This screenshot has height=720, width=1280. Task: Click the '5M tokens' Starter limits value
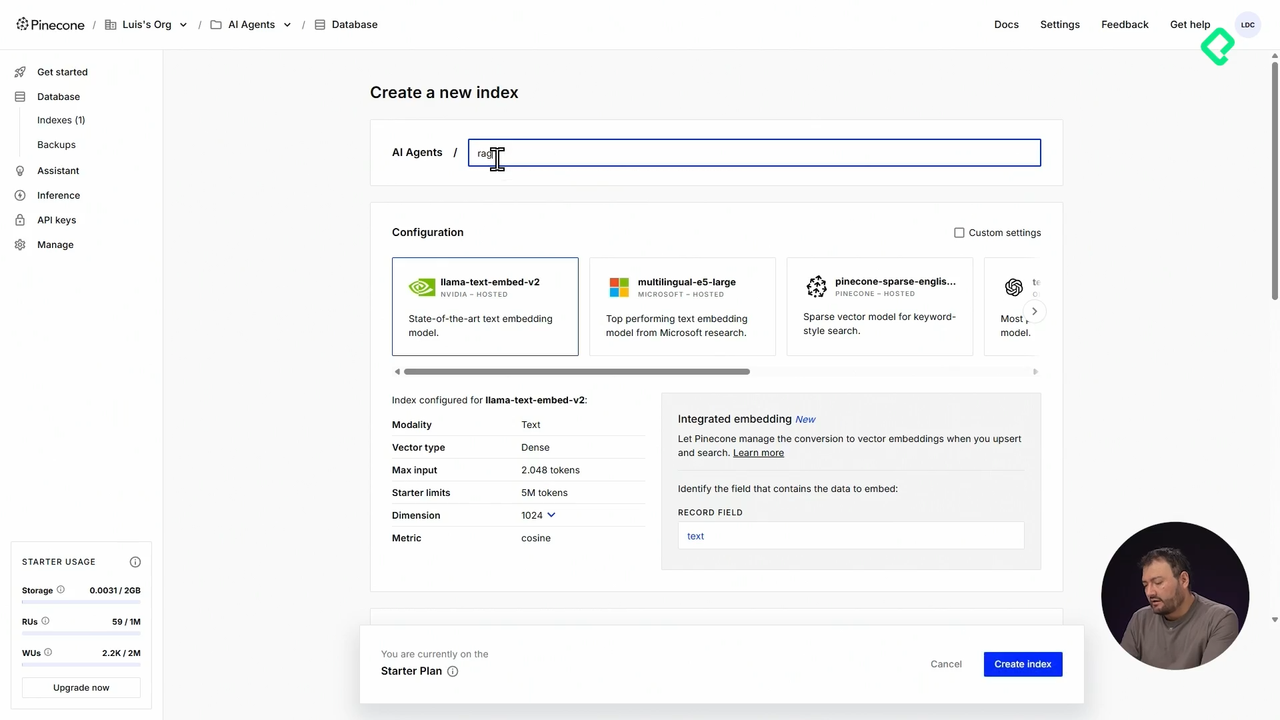point(544,493)
